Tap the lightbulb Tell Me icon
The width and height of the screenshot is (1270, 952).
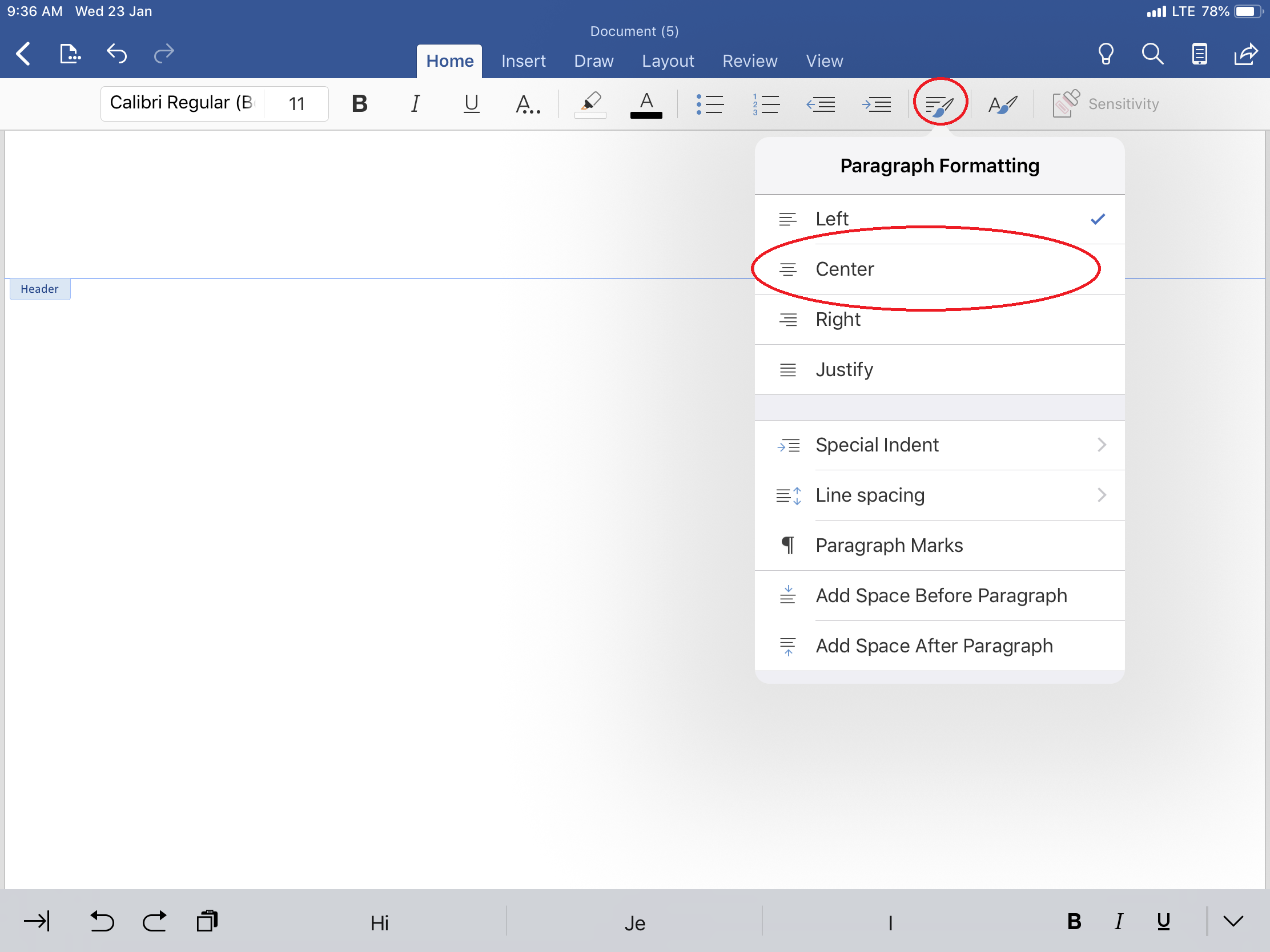[x=1105, y=54]
